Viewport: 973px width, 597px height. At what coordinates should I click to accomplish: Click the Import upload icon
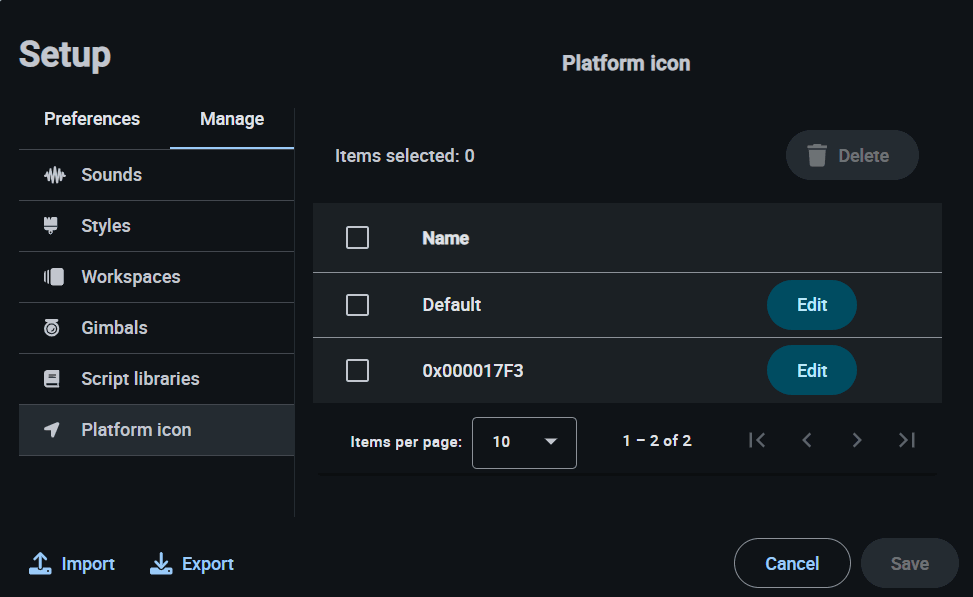40,564
